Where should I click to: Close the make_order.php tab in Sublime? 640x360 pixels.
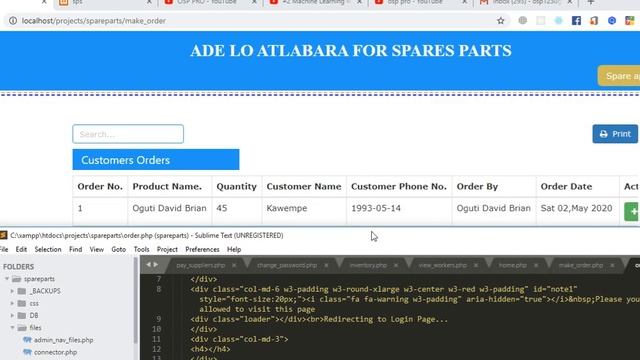[x=612, y=265]
